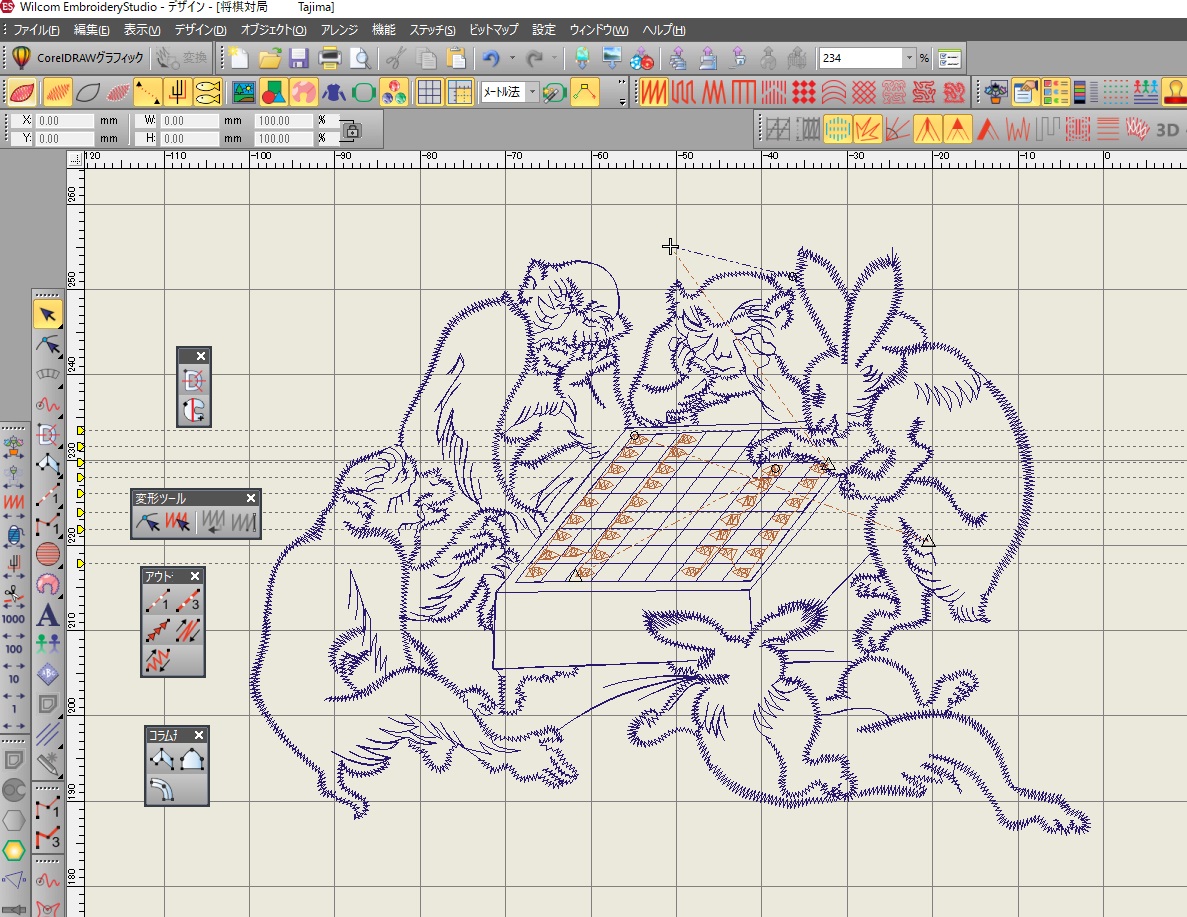Choose the Reshape Object tool in left toolbox

(48, 345)
